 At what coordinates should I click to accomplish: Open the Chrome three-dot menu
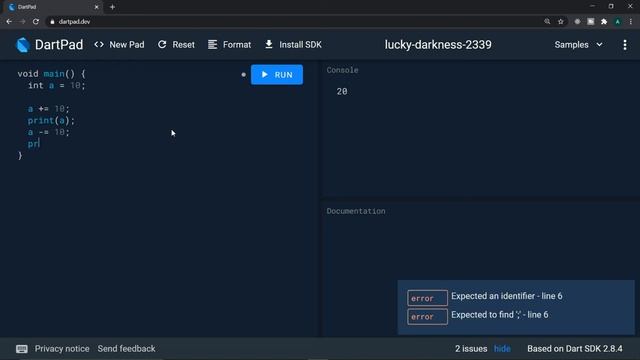point(631,22)
